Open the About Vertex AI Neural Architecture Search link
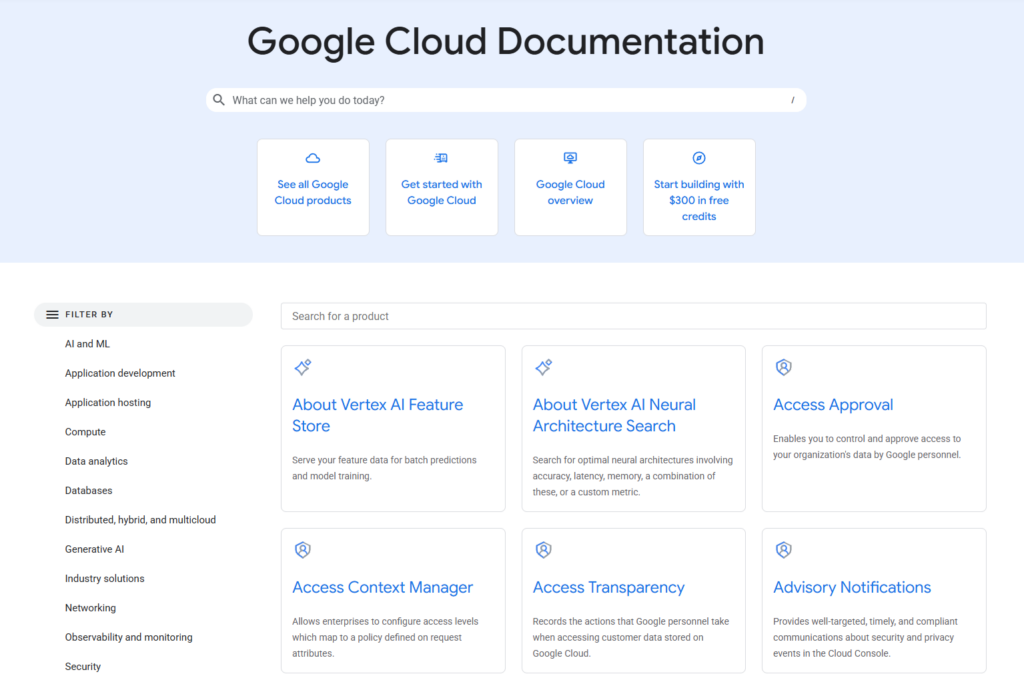Screen dimensions: 1024x678 [615, 415]
